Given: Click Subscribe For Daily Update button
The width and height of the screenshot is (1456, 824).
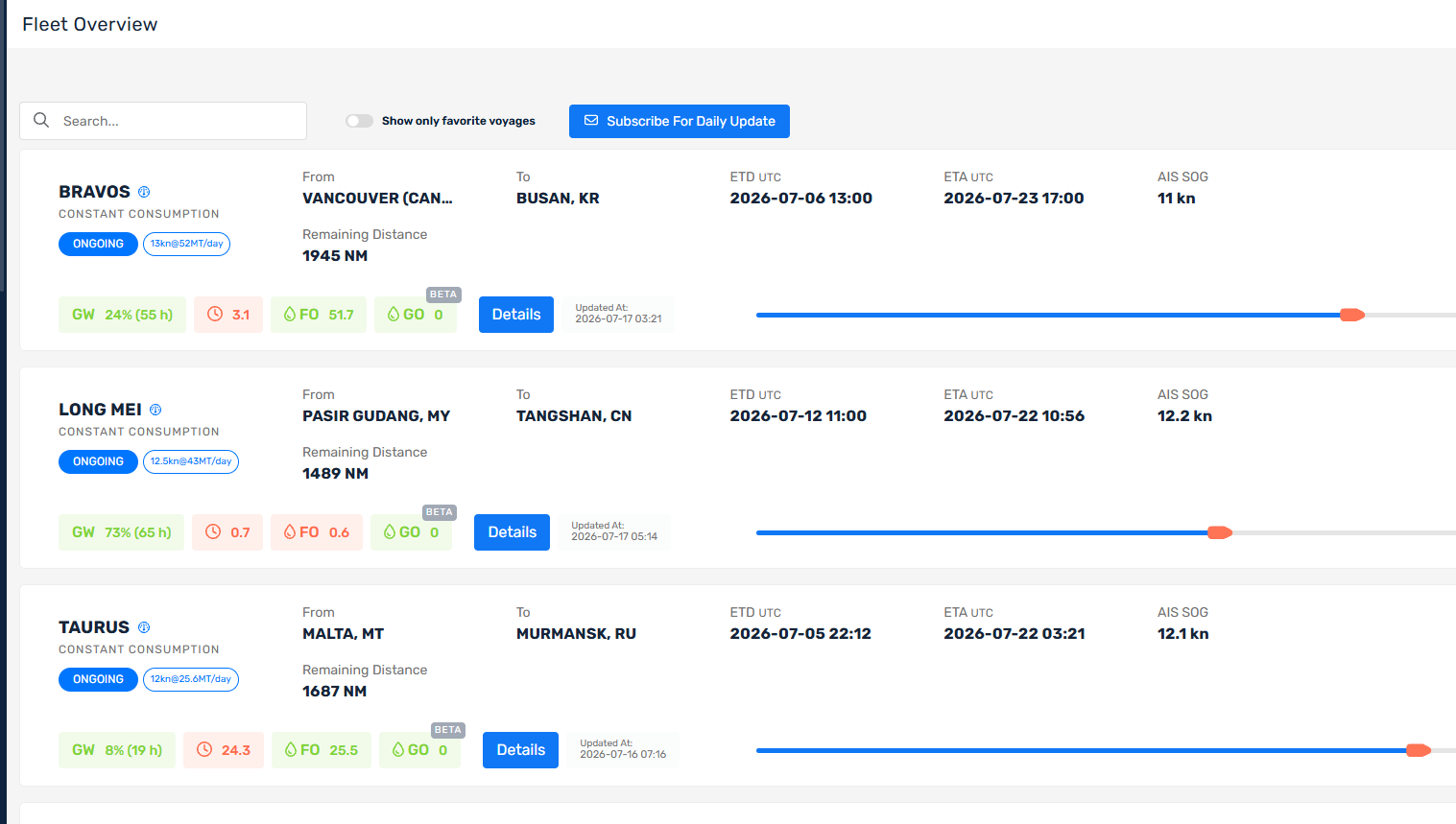Looking at the screenshot, I should pos(680,121).
